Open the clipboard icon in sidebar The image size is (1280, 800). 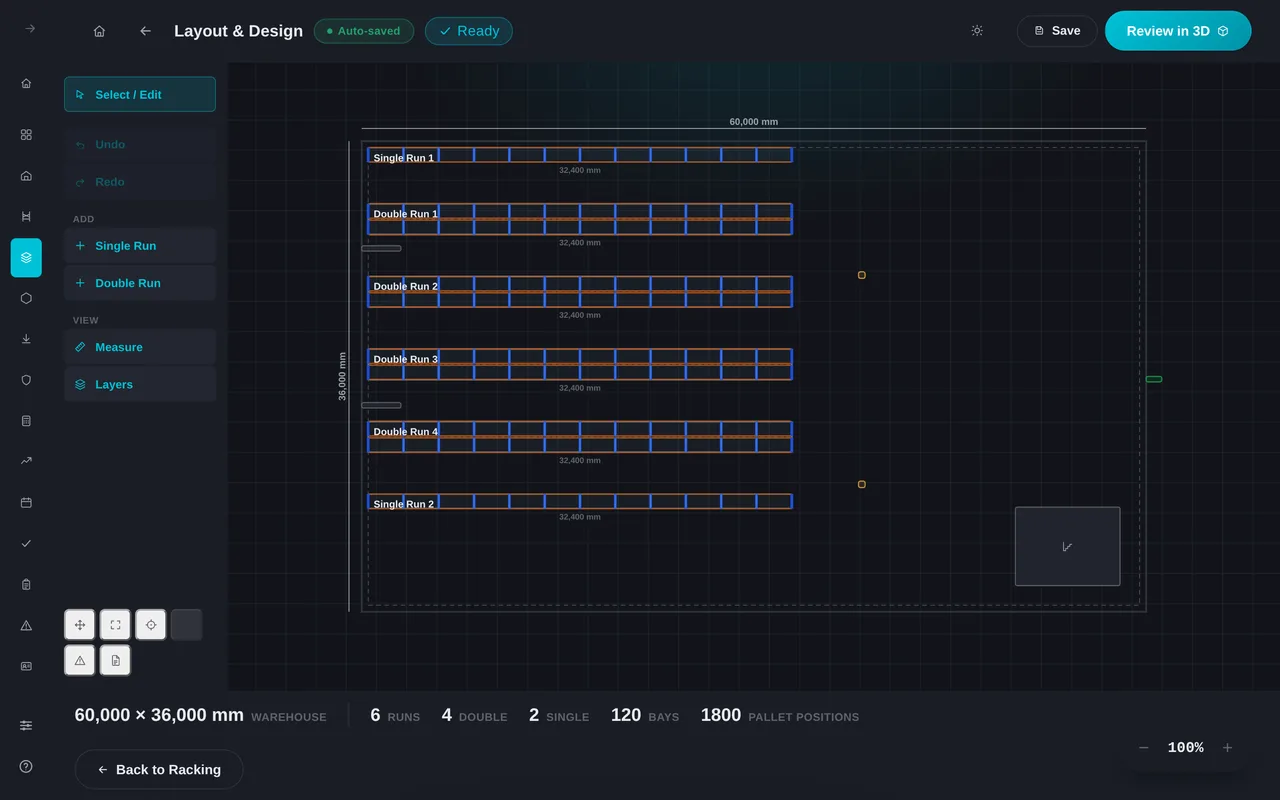click(26, 584)
